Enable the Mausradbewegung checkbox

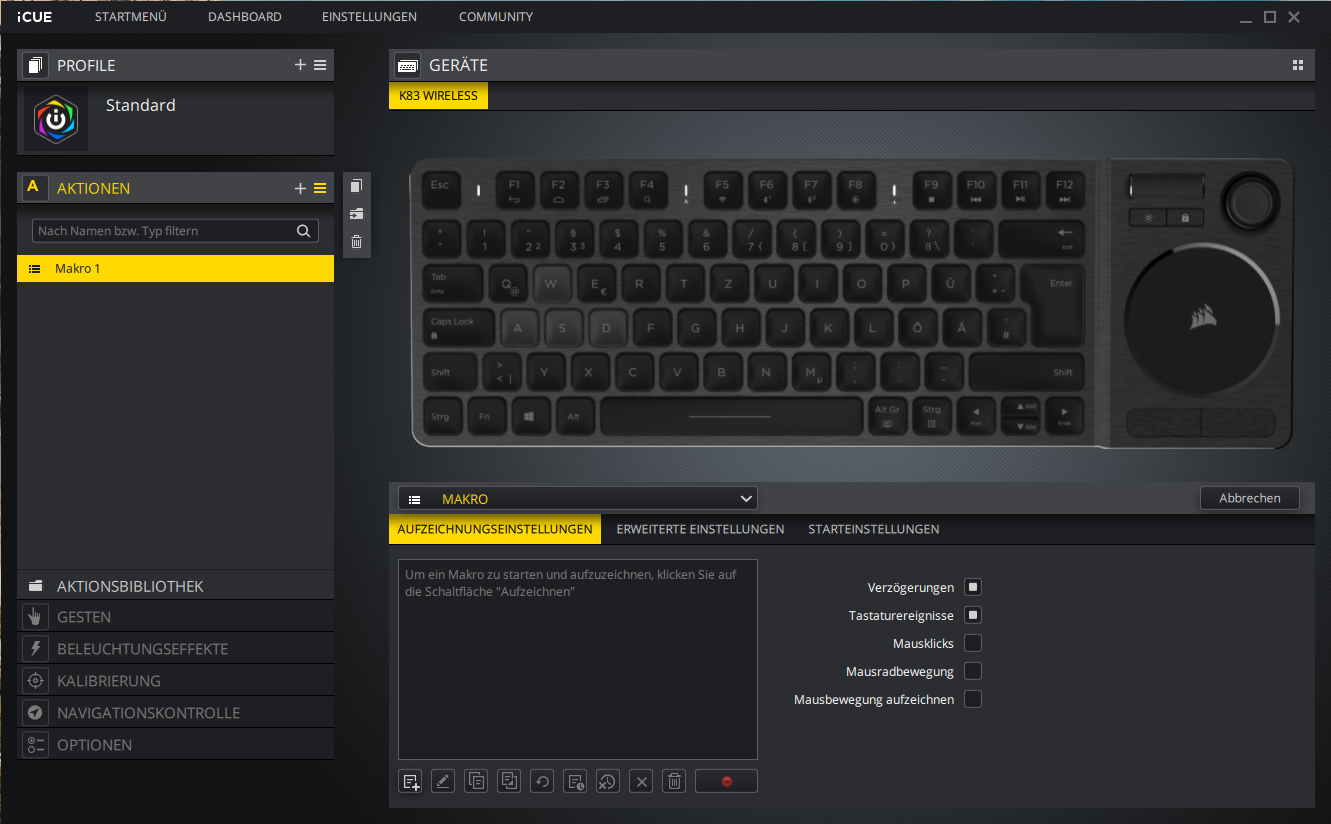pos(972,671)
